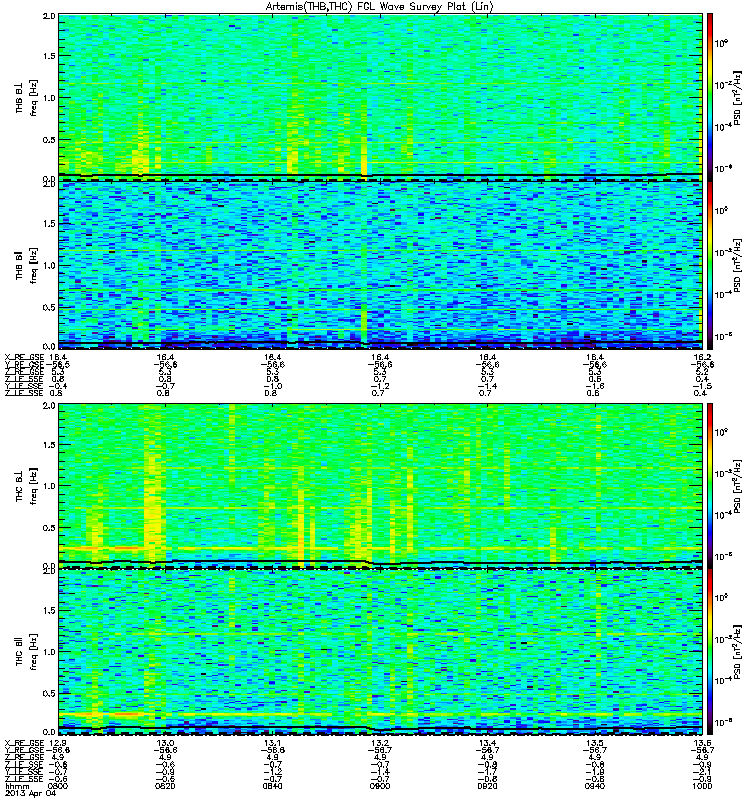Click the '0820' time tick label

pos(165,786)
